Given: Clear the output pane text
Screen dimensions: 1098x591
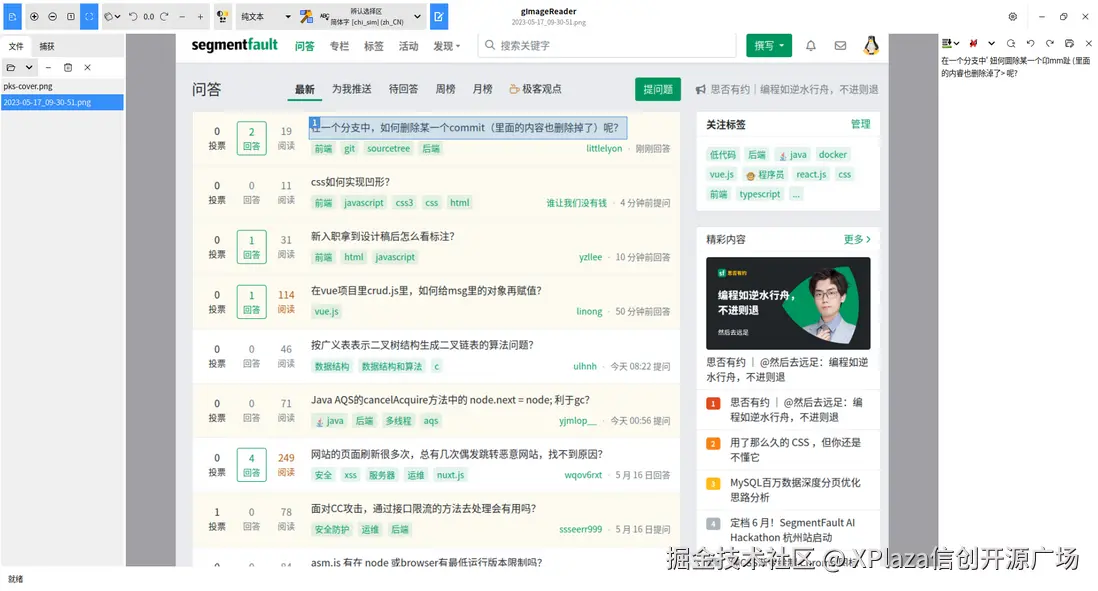Looking at the screenshot, I should tap(1088, 43).
